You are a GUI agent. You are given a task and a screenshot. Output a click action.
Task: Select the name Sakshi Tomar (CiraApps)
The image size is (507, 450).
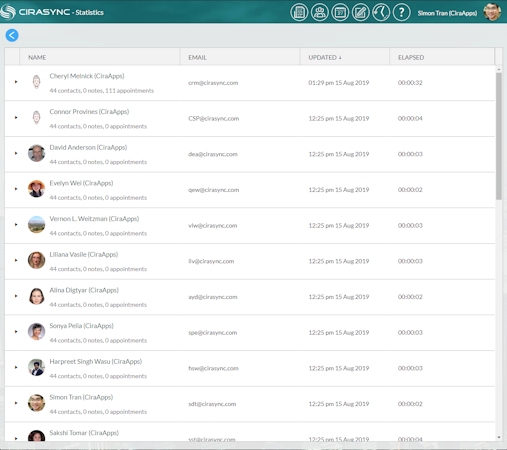coord(84,433)
